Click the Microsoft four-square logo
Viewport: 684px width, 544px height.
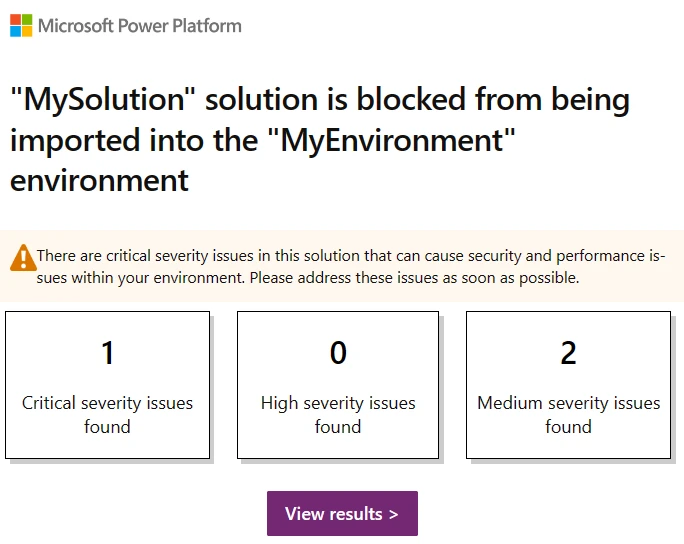[x=21, y=25]
